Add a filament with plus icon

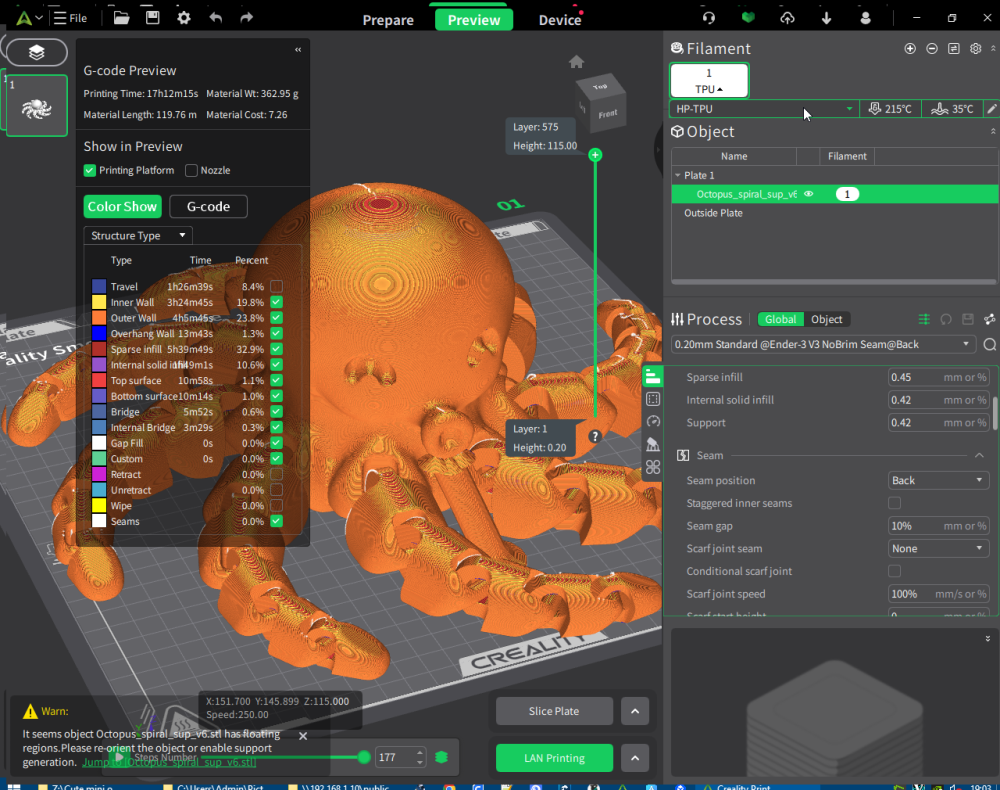(x=910, y=49)
